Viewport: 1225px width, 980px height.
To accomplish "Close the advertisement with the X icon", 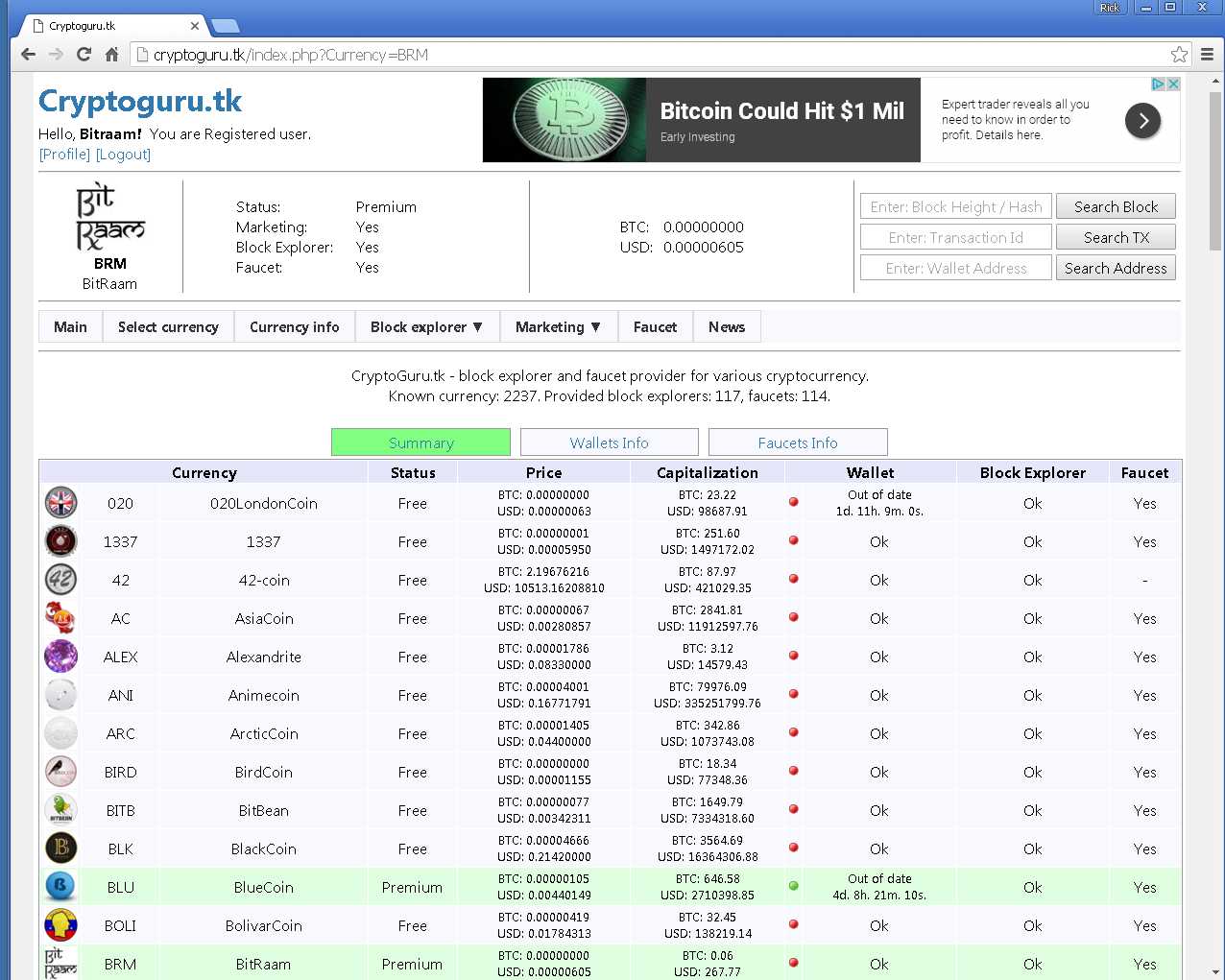I will click(1173, 84).
